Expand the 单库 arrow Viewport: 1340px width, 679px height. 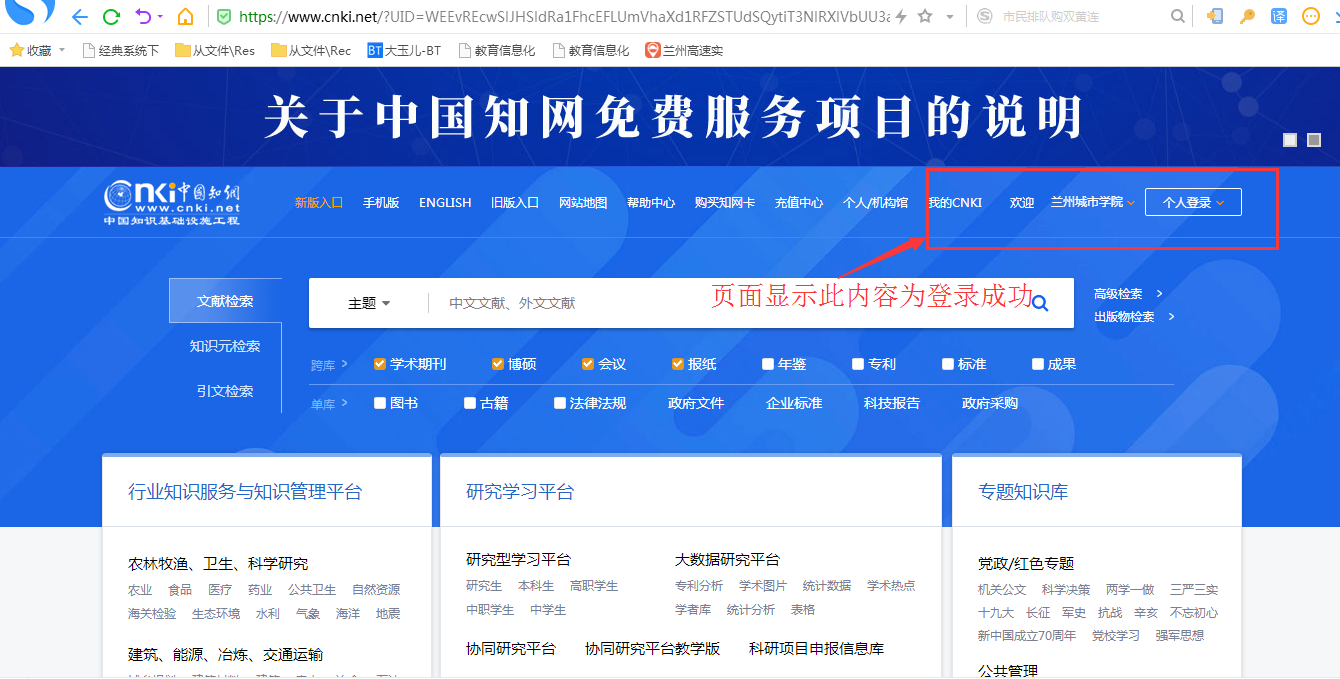pos(345,403)
